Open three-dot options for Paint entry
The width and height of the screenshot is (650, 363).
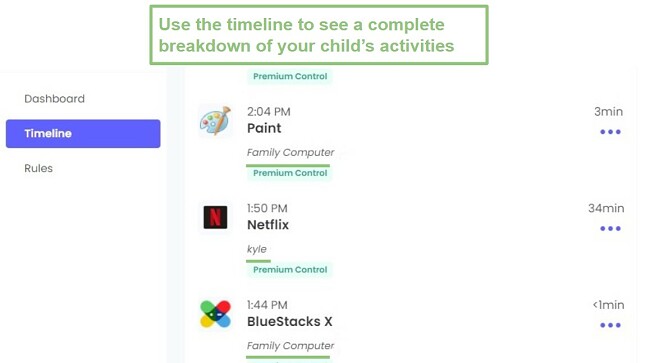(610, 132)
